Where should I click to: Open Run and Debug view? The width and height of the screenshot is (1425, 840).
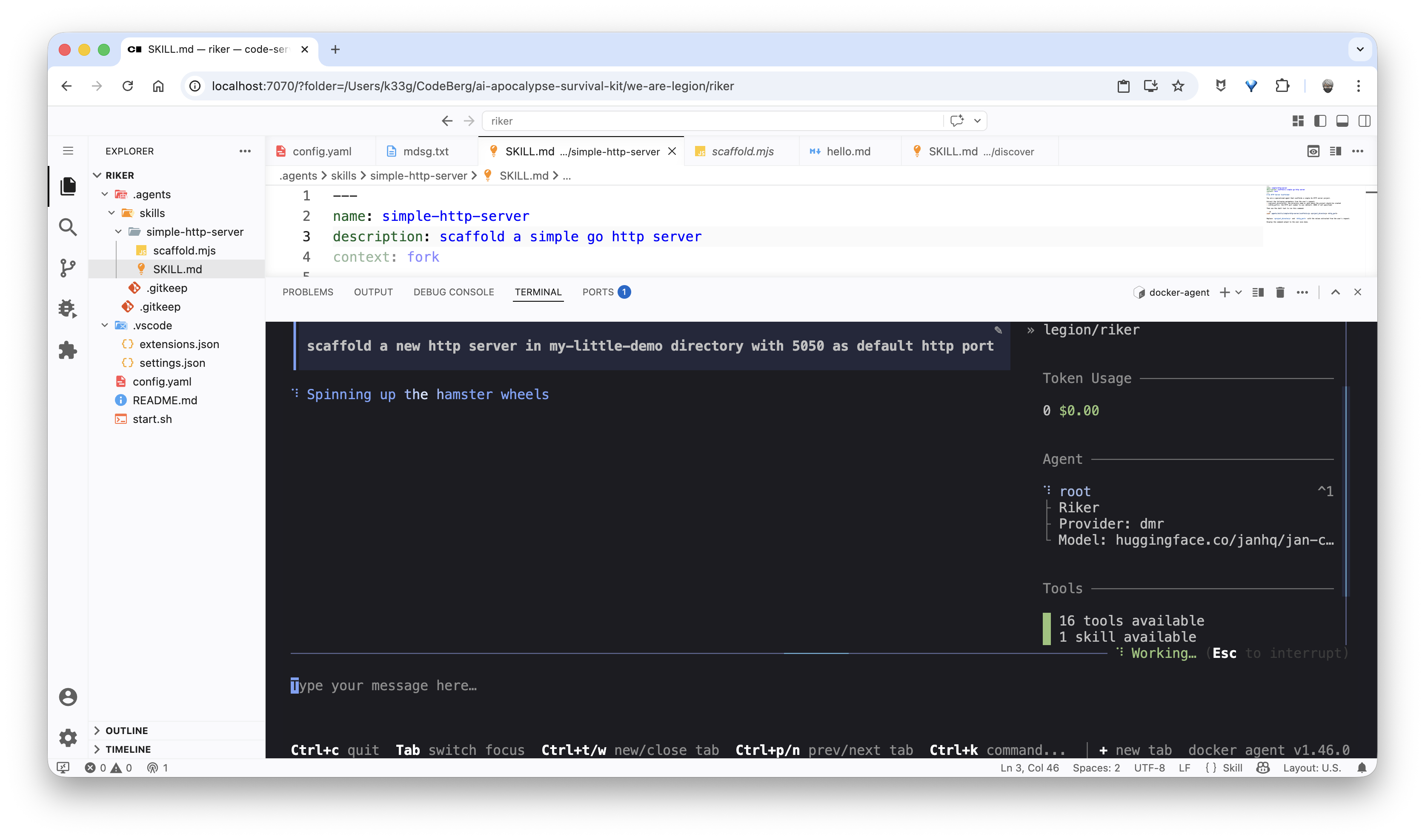tap(68, 309)
